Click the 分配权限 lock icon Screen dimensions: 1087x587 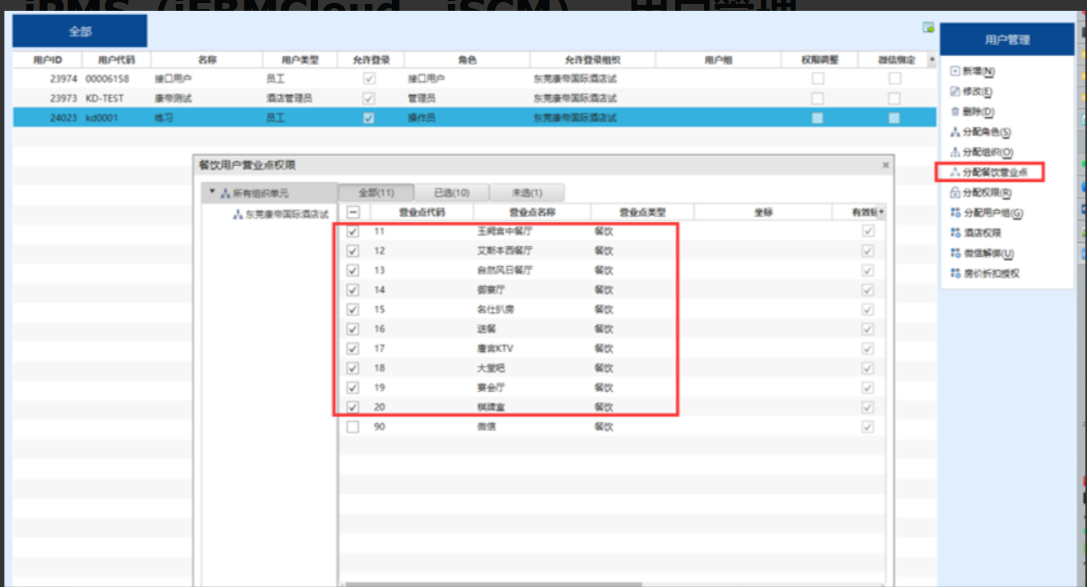tap(955, 193)
